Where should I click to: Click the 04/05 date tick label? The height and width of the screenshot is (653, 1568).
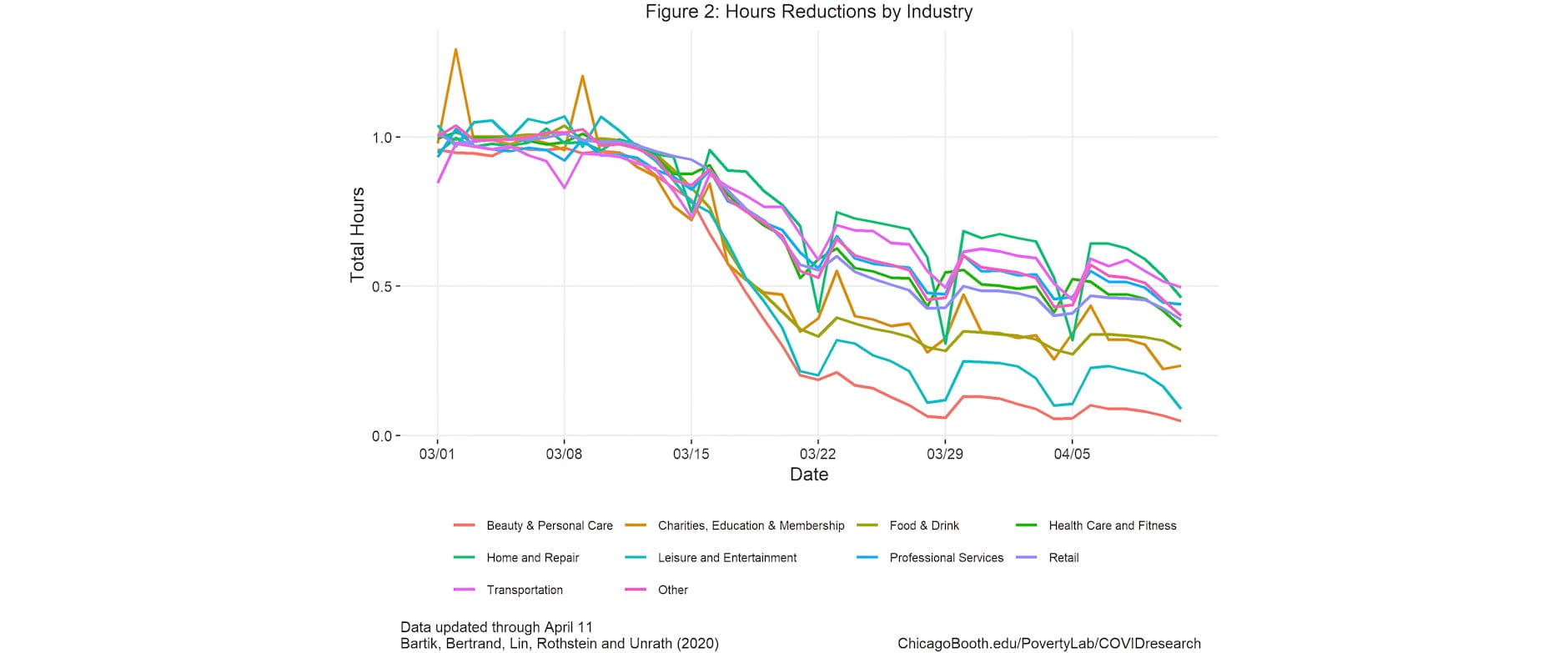pos(1071,454)
